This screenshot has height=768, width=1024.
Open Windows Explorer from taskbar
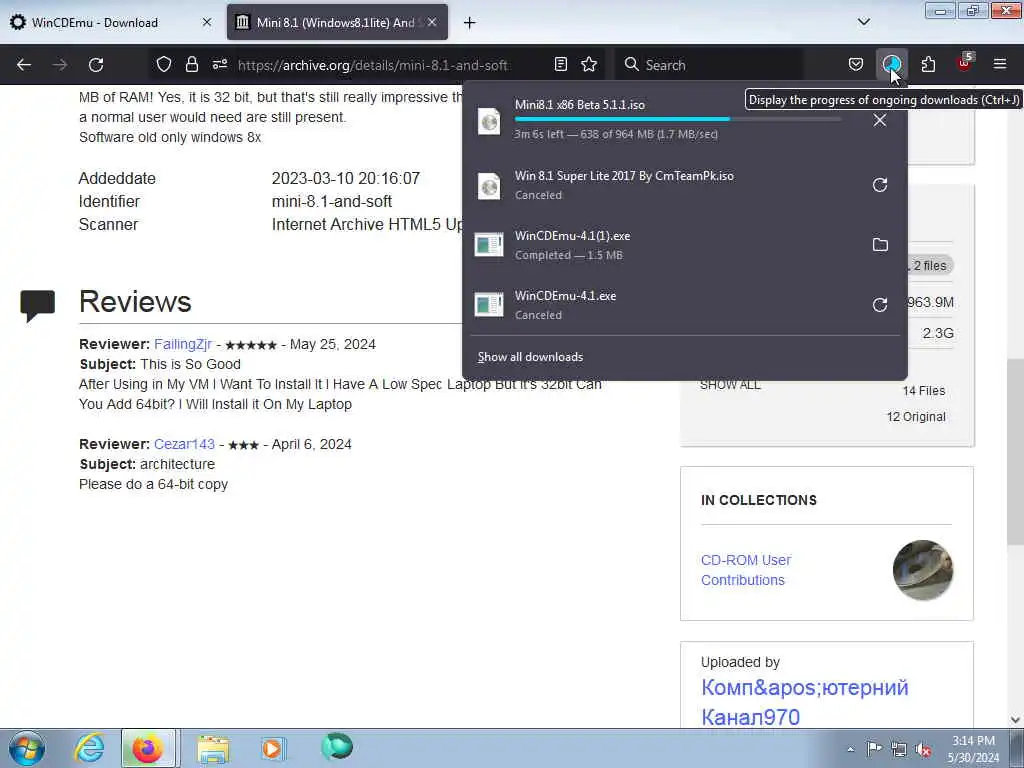(x=214, y=750)
